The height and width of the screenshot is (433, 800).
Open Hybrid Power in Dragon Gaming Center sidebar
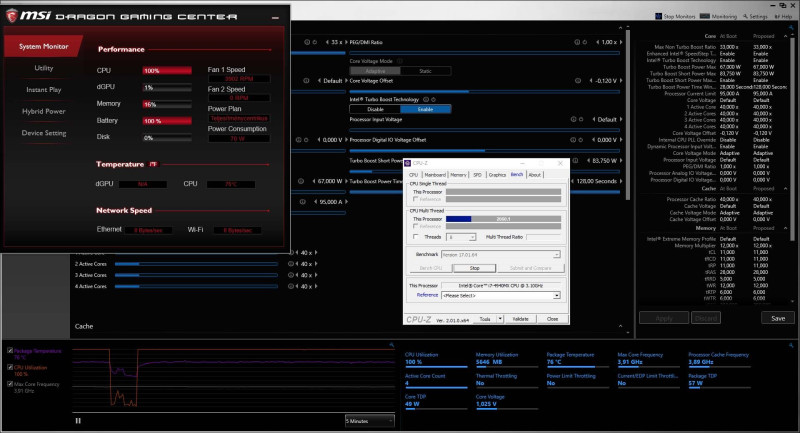[44, 111]
